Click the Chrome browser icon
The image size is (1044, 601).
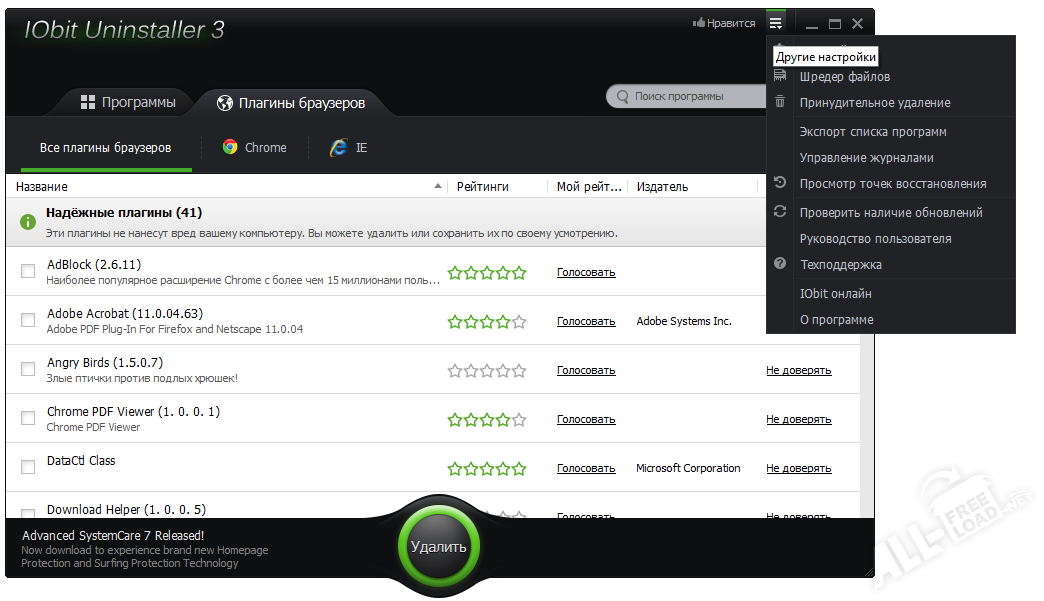[230, 147]
